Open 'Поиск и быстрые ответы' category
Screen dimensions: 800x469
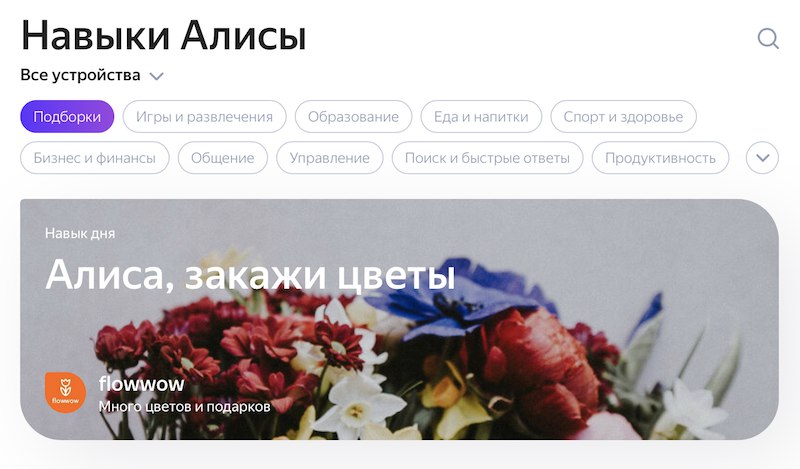click(x=487, y=158)
